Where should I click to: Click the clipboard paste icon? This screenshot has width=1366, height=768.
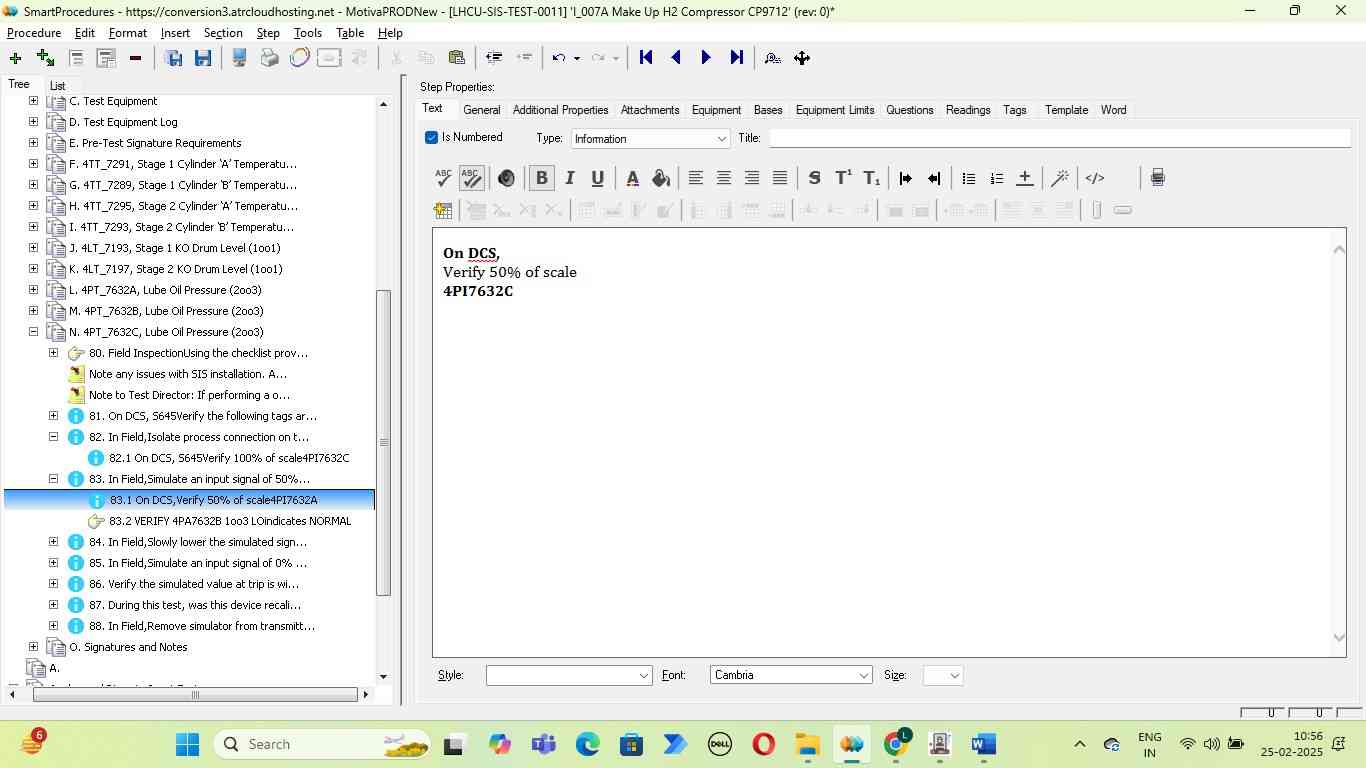pos(456,58)
